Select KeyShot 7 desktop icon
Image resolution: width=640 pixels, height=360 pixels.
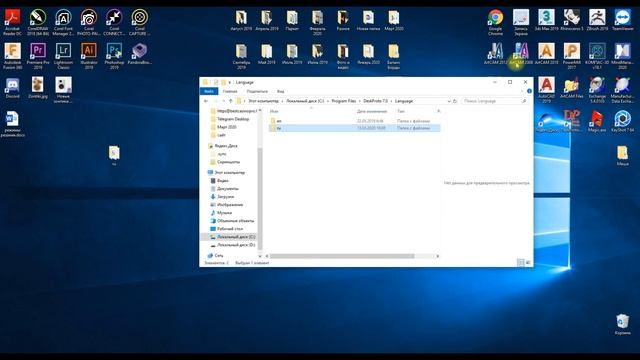tap(622, 122)
